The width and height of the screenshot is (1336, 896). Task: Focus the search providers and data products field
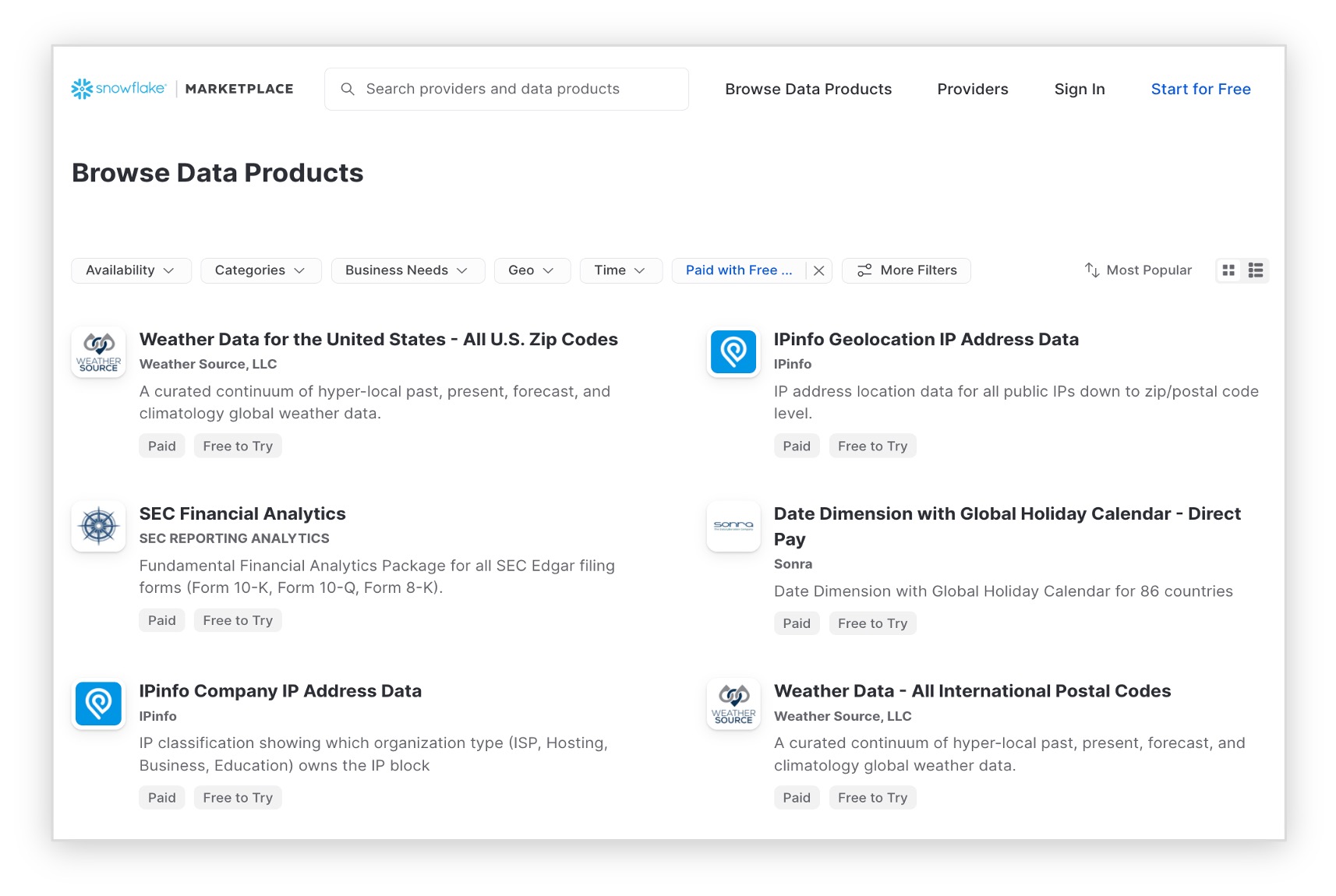507,89
